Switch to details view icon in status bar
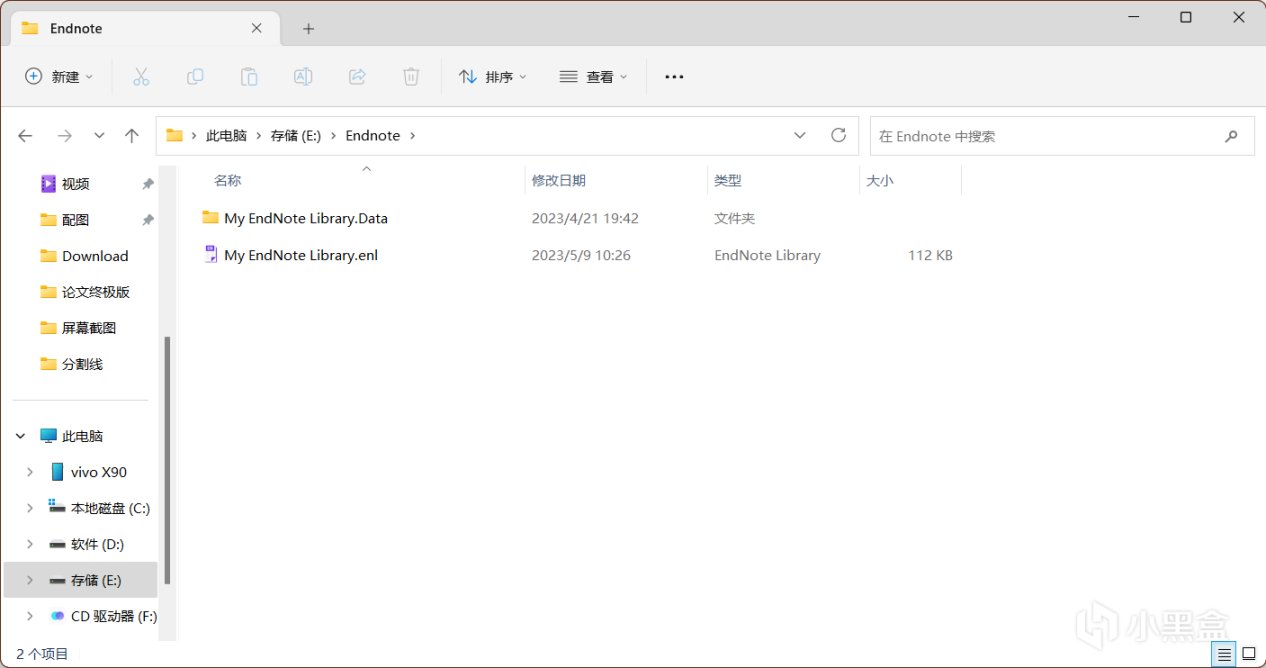 pos(1225,654)
